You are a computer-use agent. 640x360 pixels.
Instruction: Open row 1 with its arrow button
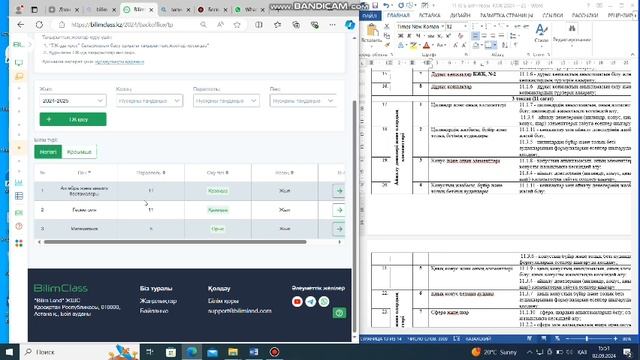[339, 191]
